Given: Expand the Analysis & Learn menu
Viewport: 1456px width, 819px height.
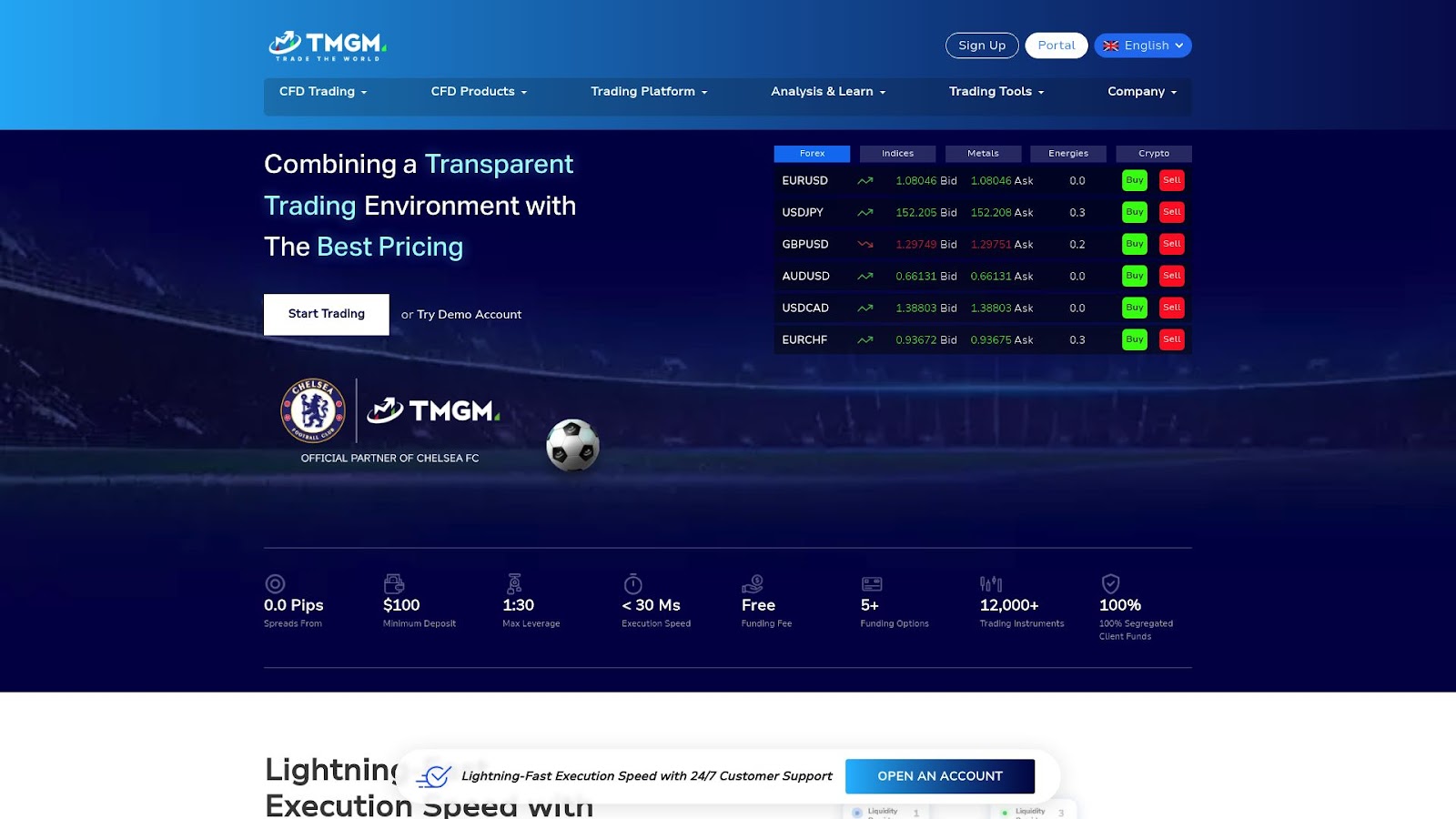Looking at the screenshot, I should (x=828, y=92).
